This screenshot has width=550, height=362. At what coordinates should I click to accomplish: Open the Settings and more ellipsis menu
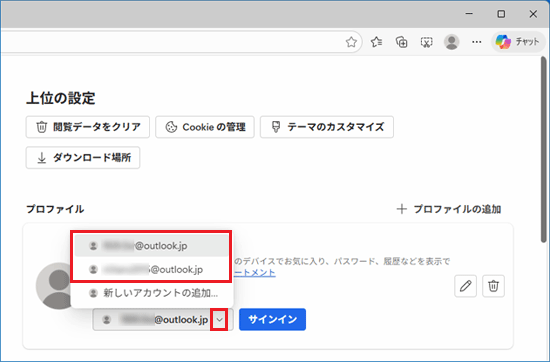point(476,42)
